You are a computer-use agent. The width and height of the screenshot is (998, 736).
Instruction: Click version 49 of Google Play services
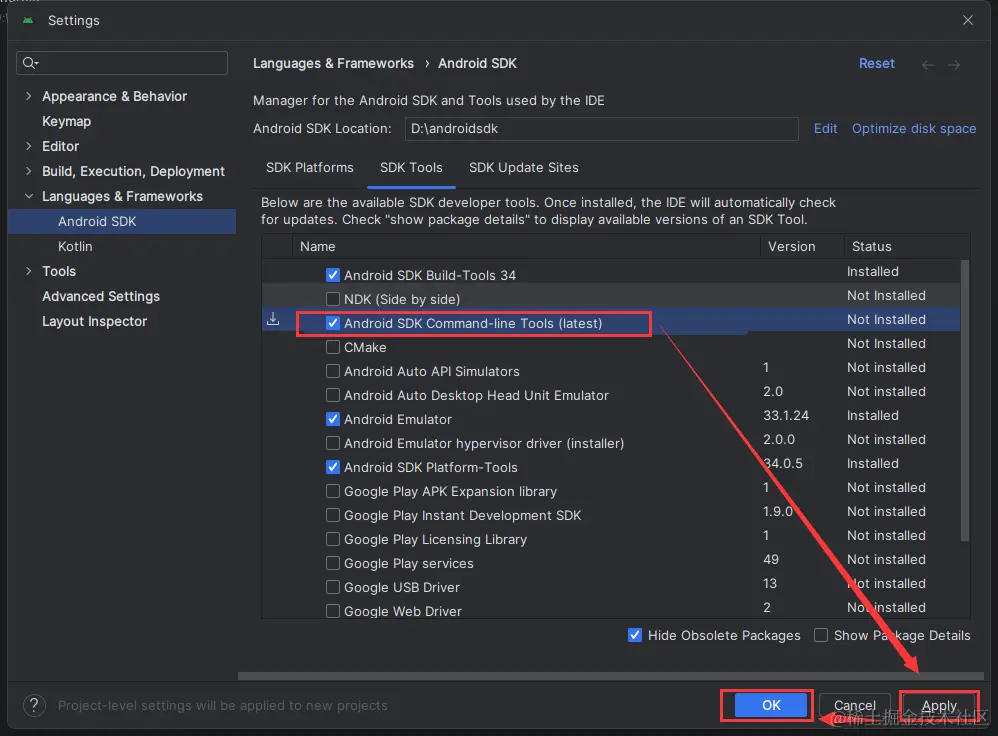(771, 560)
